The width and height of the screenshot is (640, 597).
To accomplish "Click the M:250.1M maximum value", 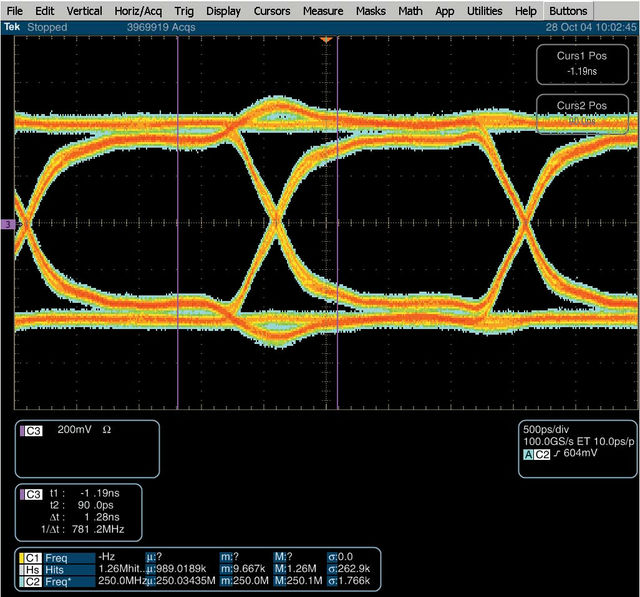I will click(x=298, y=580).
